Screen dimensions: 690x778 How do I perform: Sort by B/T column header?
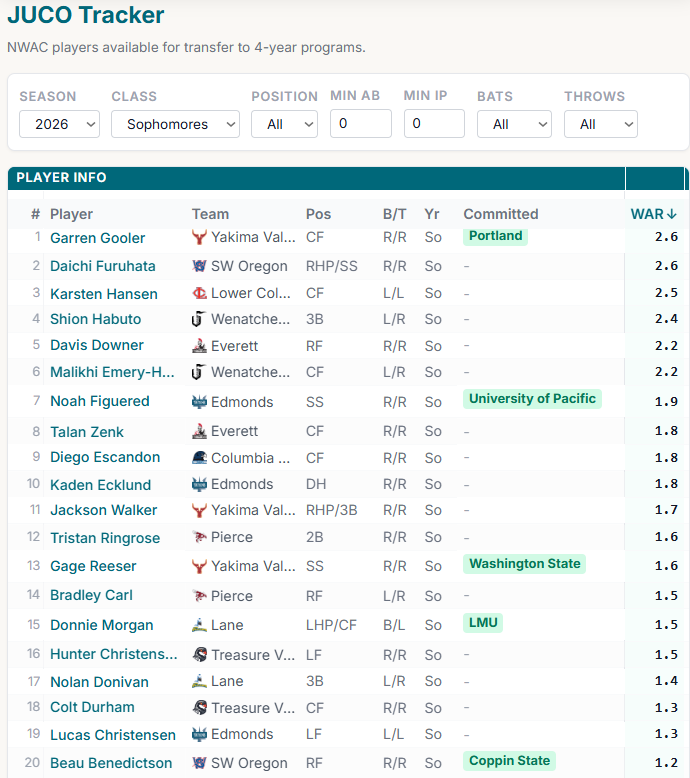(x=394, y=214)
